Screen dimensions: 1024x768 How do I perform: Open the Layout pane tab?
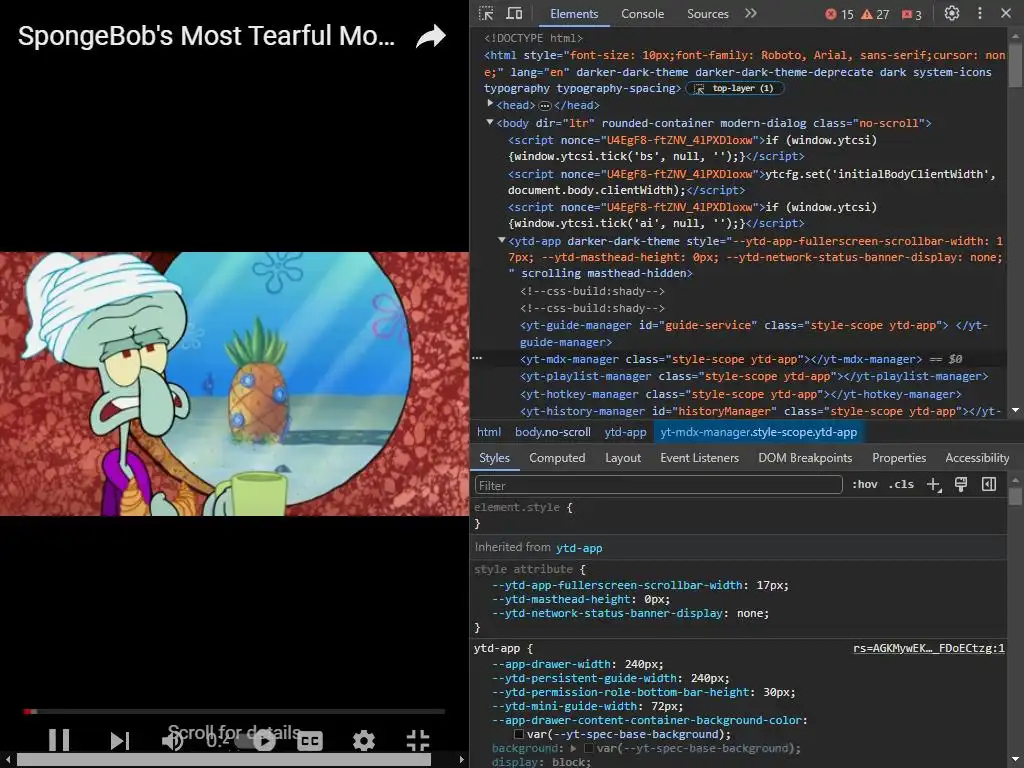click(x=622, y=458)
